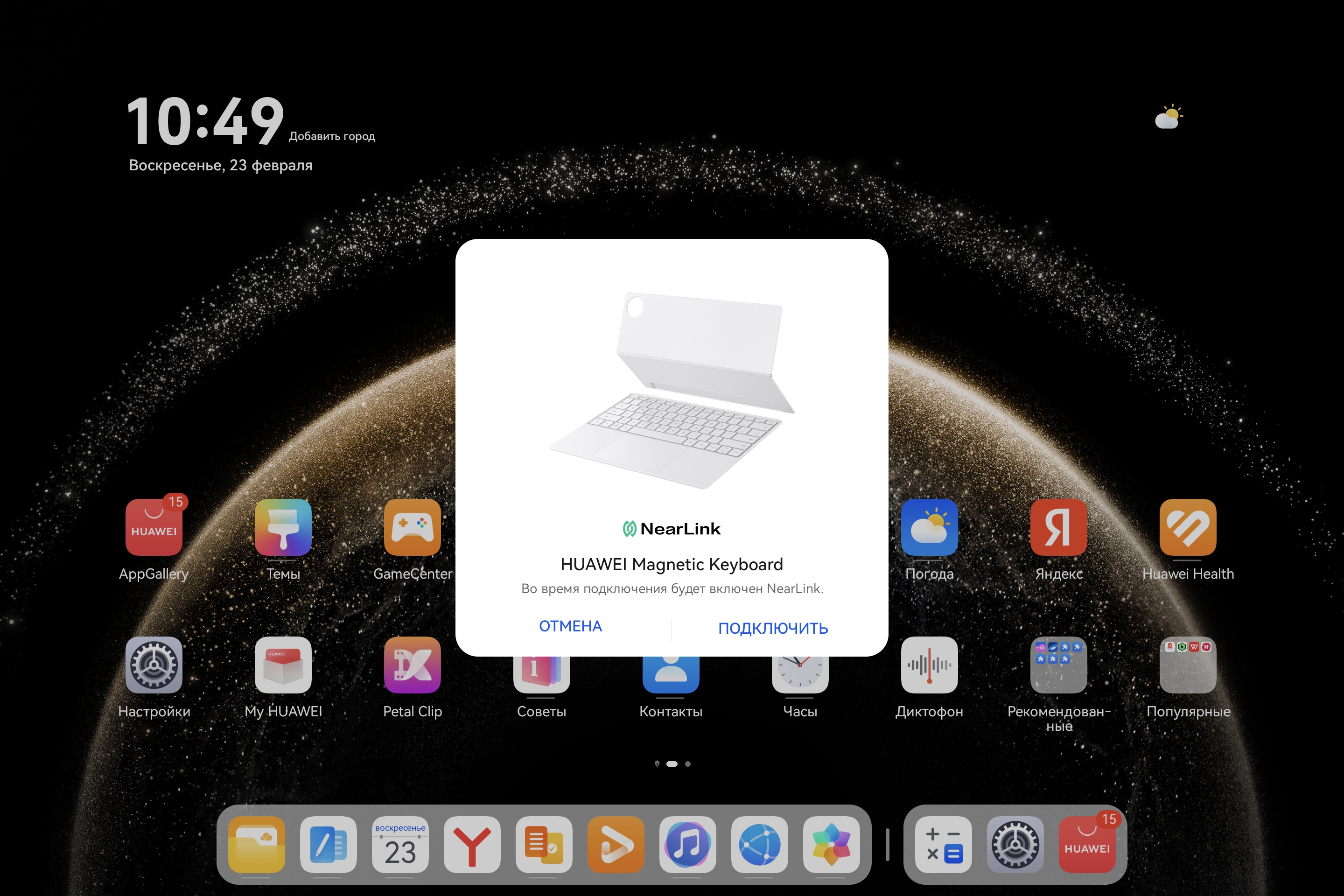1344x896 pixels.
Task: Open the GameCenter app
Action: click(x=412, y=527)
